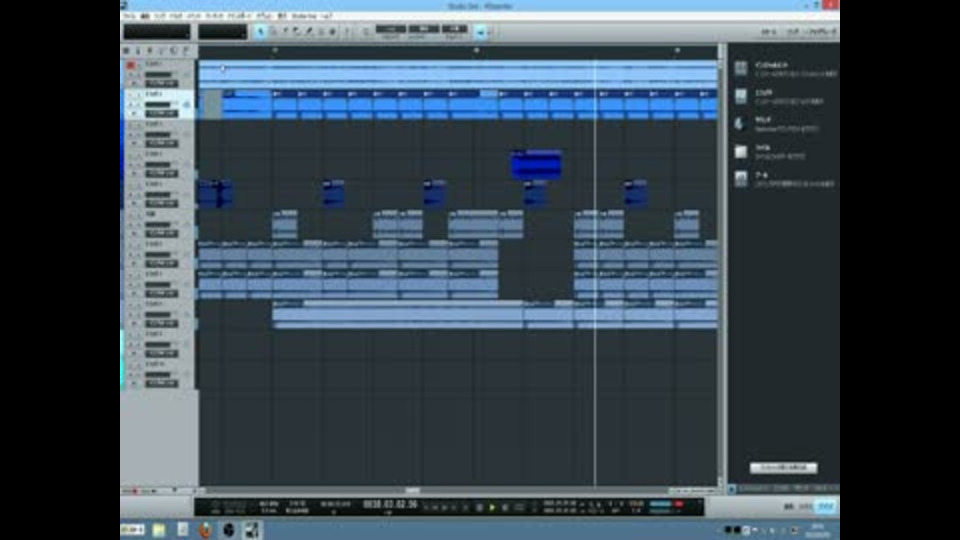Switch to the Start page button
960x540 pixels.
(769, 32)
